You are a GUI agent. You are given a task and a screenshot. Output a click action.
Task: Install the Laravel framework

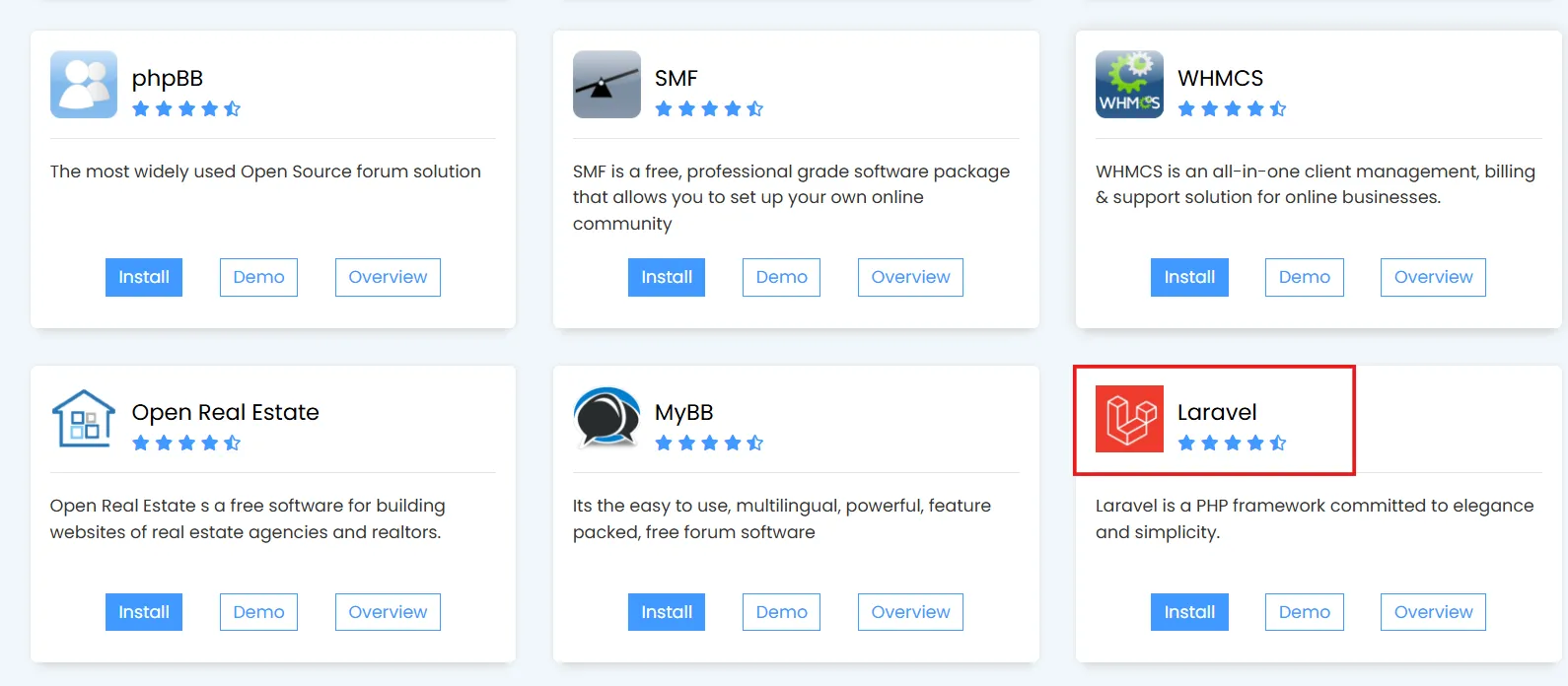point(1189,612)
